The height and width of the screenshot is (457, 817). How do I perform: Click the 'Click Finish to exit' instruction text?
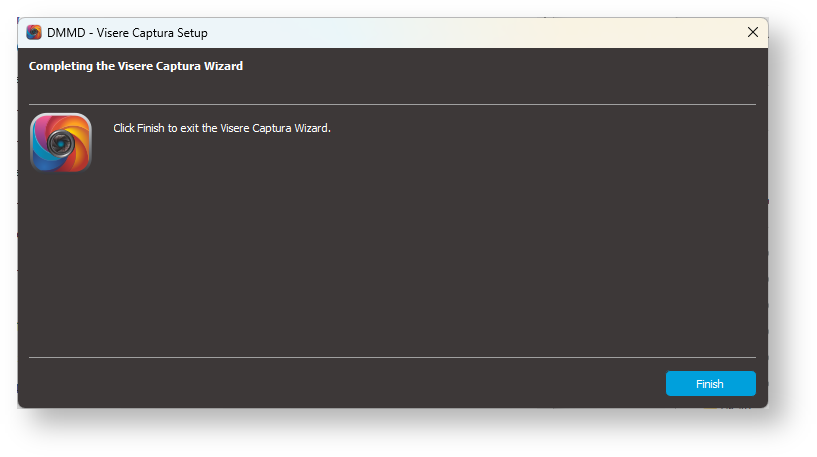pos(221,128)
